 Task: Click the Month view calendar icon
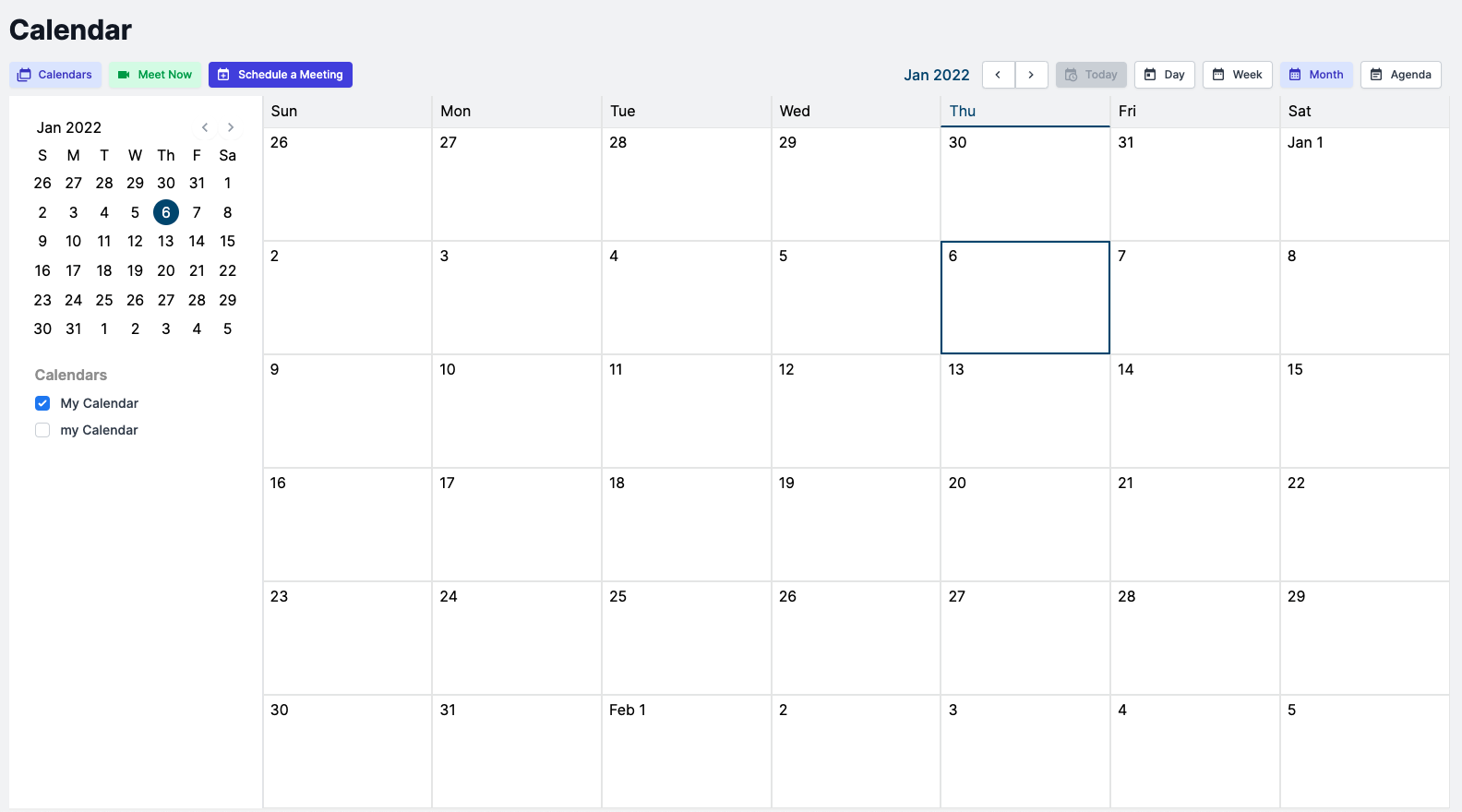tap(1295, 75)
